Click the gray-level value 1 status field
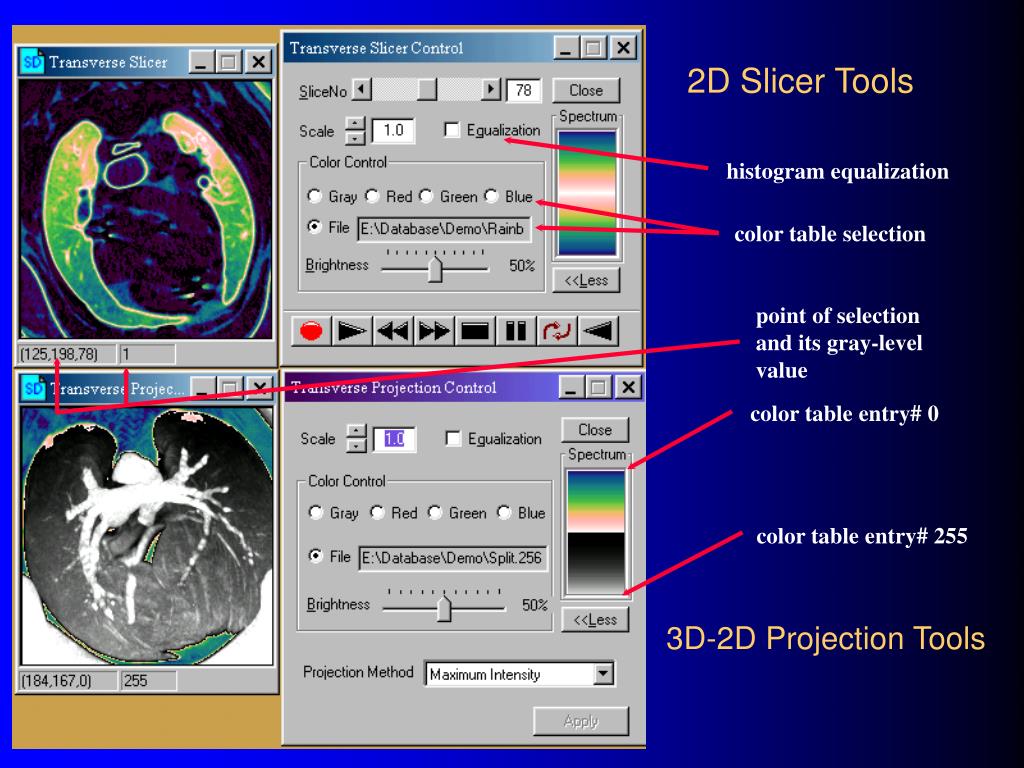The height and width of the screenshot is (768, 1024). click(147, 355)
